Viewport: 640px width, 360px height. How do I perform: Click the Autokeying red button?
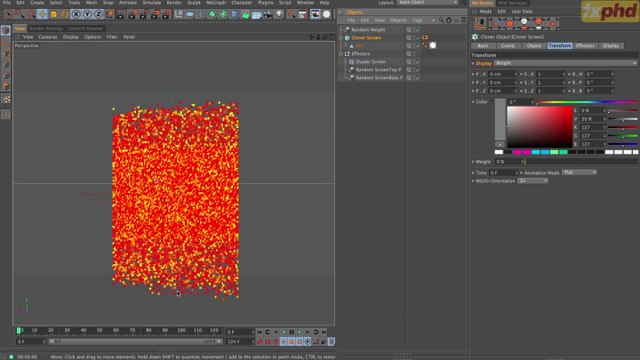point(268,342)
